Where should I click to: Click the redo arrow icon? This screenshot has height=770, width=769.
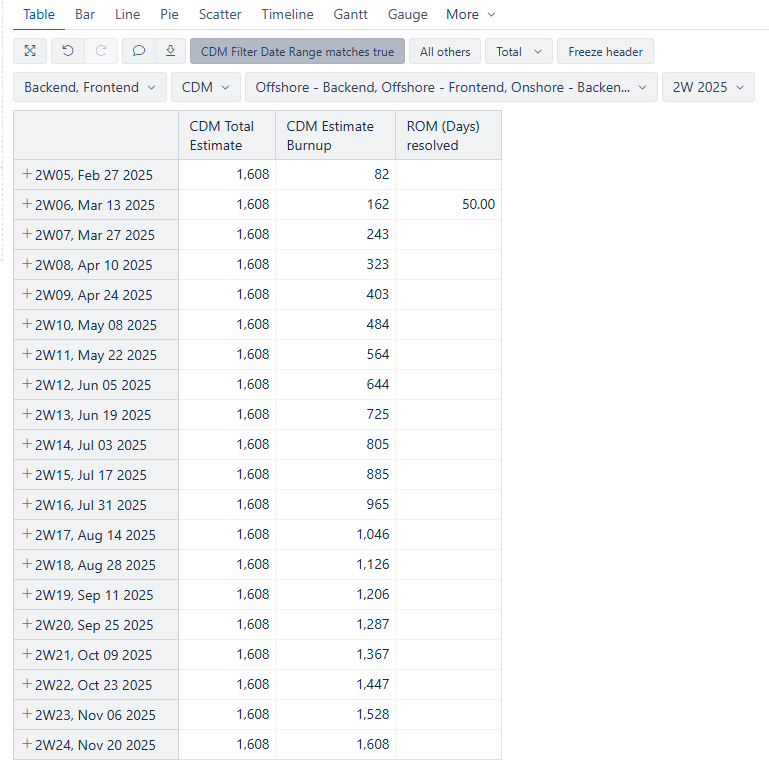click(x=101, y=51)
